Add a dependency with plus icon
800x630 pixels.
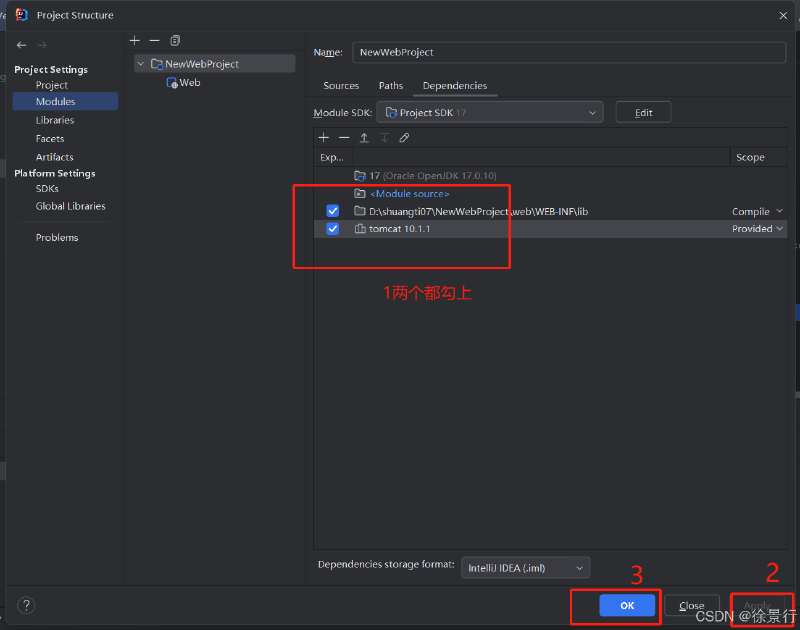(x=323, y=137)
